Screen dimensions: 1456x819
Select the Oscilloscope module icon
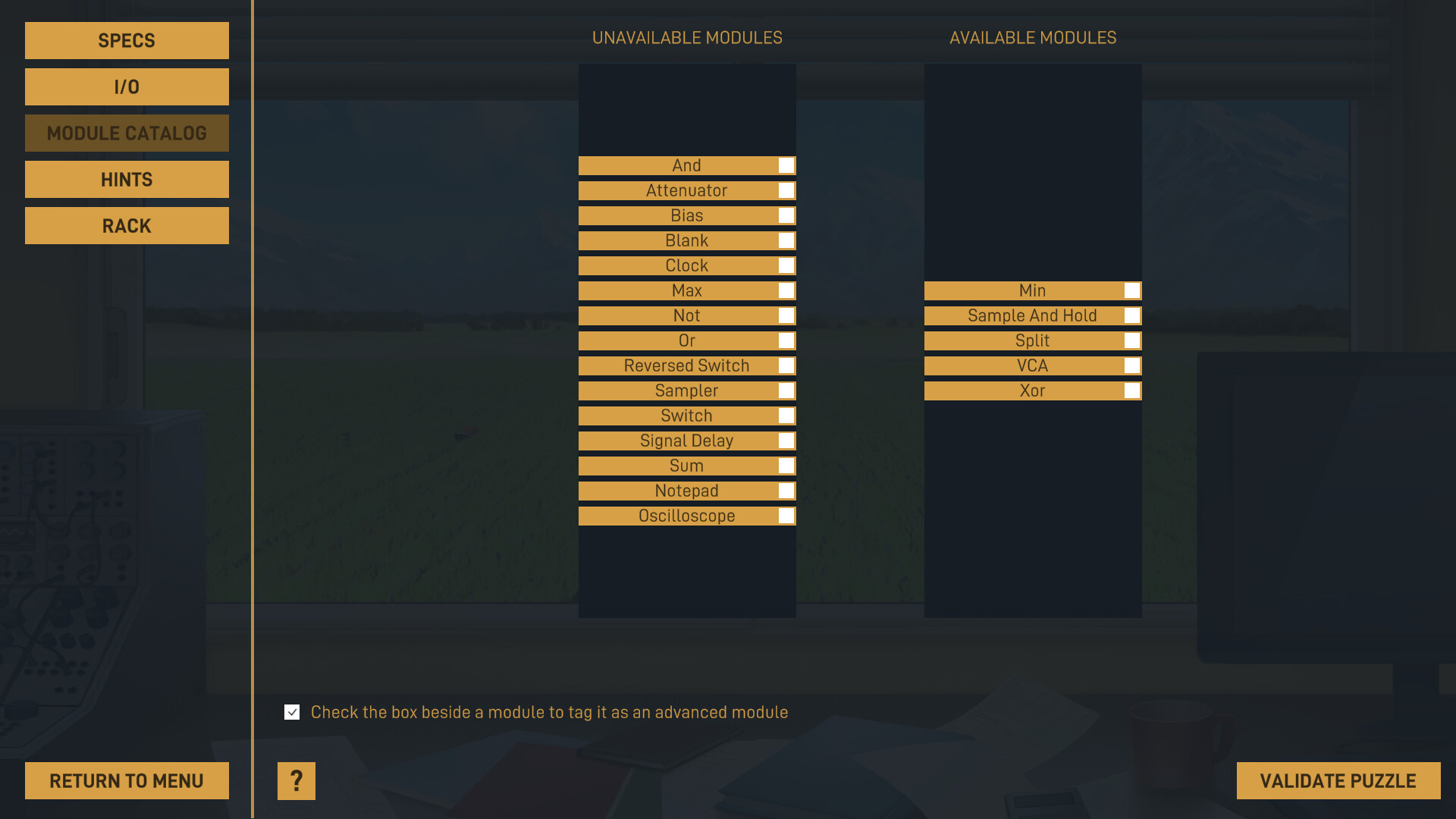[686, 515]
